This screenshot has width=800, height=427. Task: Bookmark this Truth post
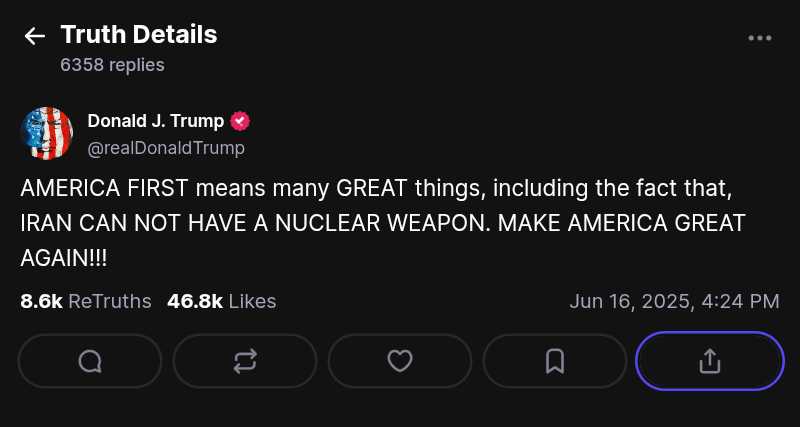point(555,361)
